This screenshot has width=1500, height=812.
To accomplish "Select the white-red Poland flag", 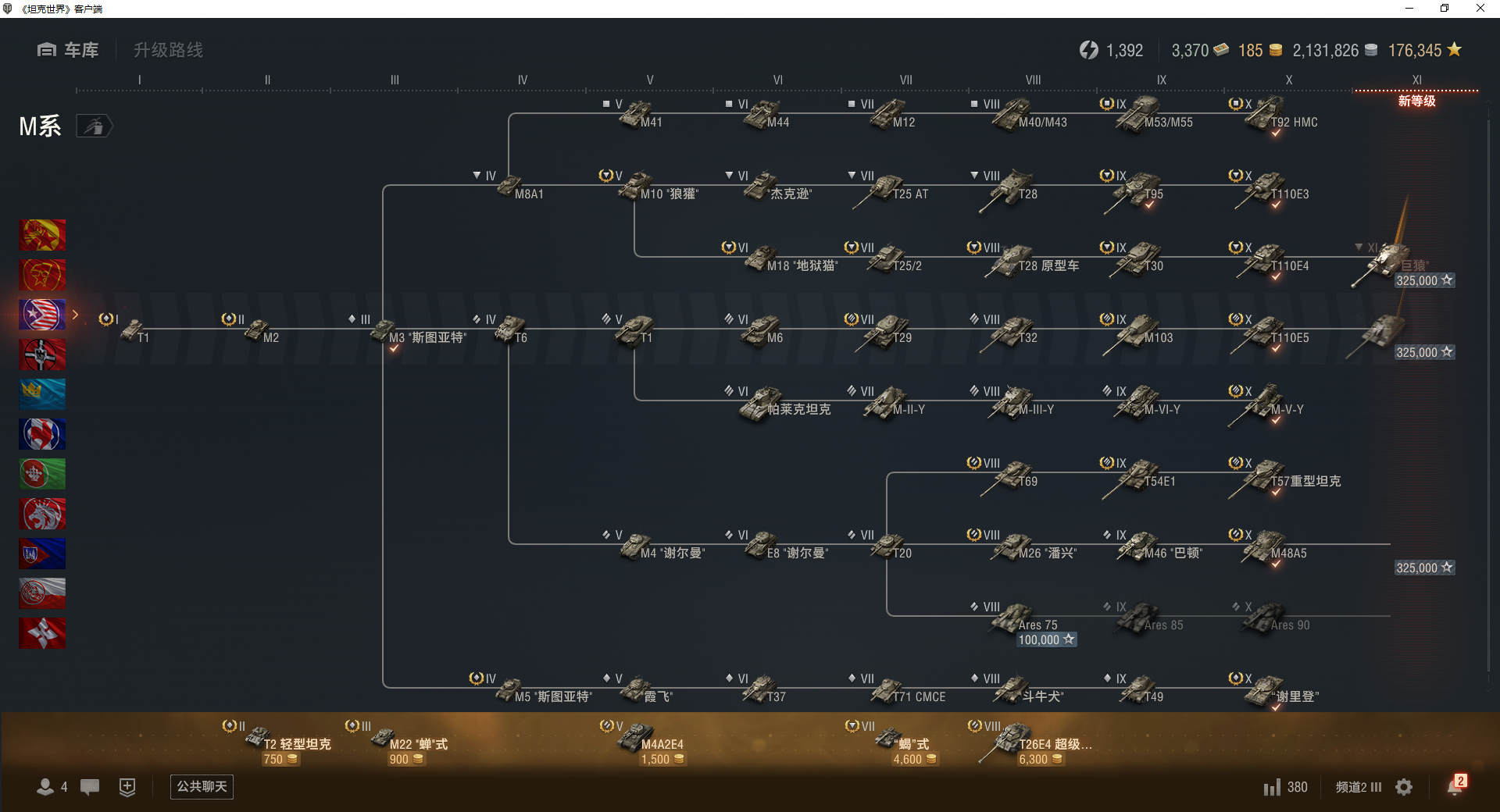I will [x=42, y=593].
